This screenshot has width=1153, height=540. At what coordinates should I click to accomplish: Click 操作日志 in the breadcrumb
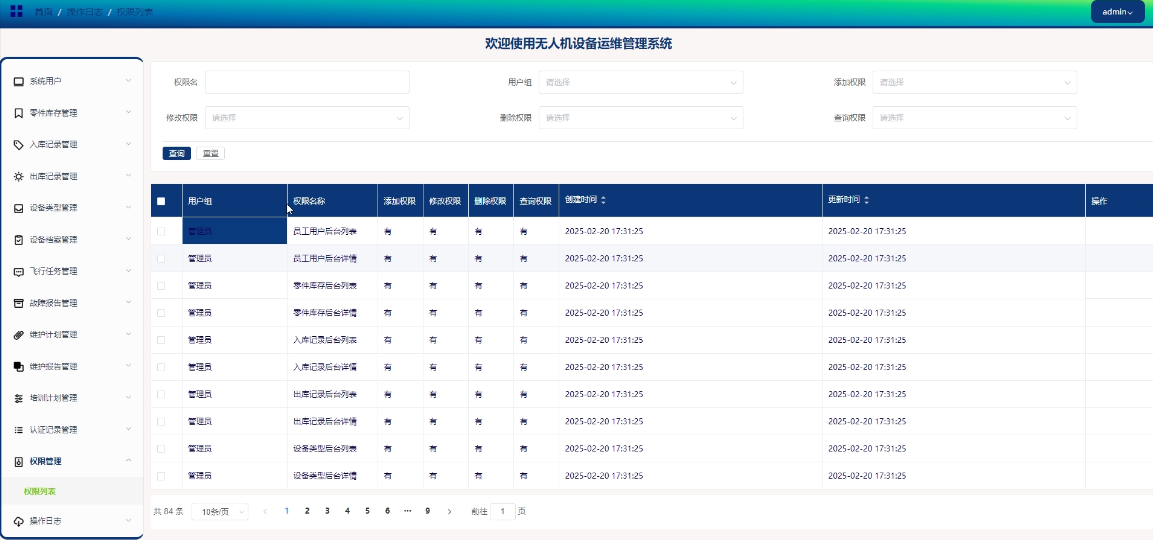(x=84, y=12)
